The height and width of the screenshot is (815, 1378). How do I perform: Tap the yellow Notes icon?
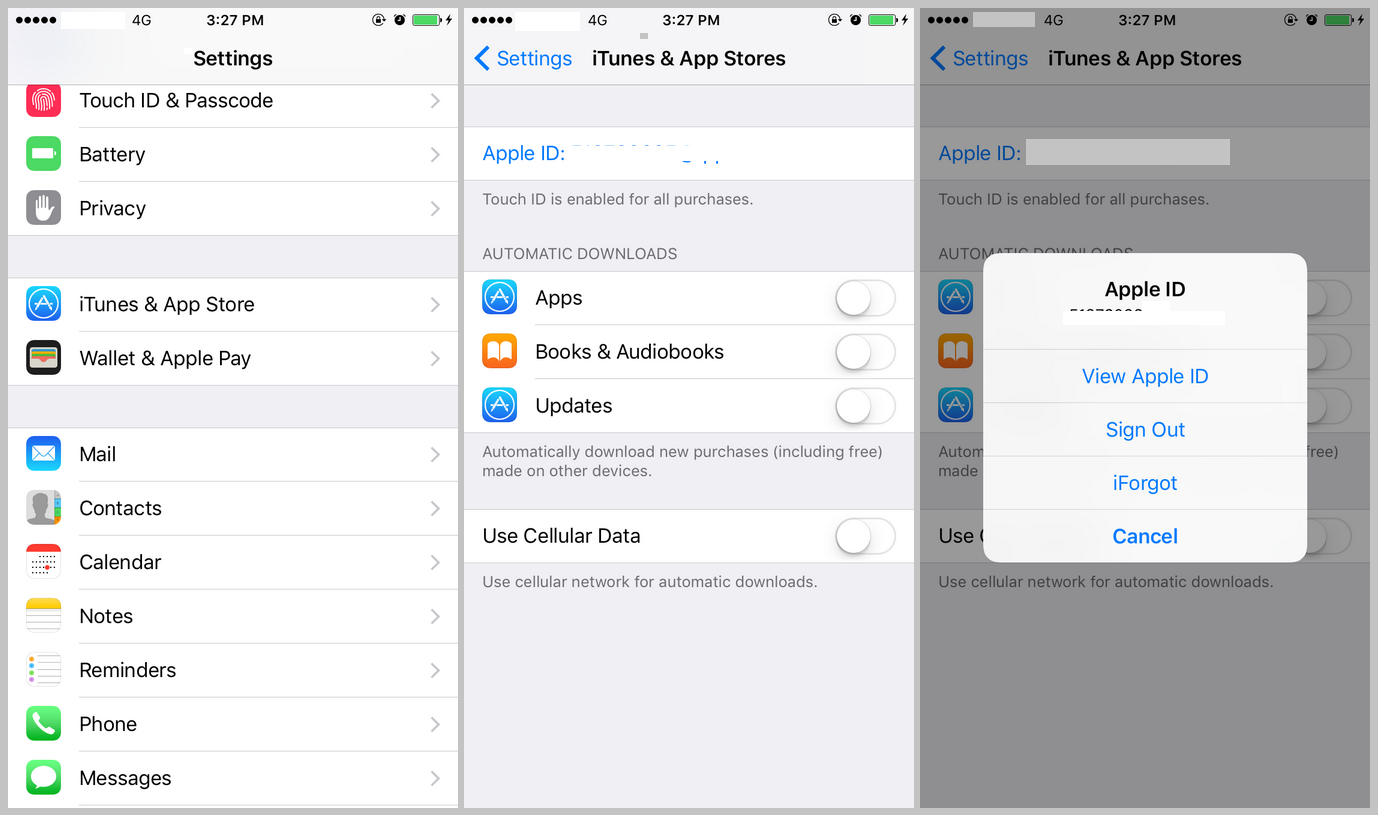tap(43, 616)
